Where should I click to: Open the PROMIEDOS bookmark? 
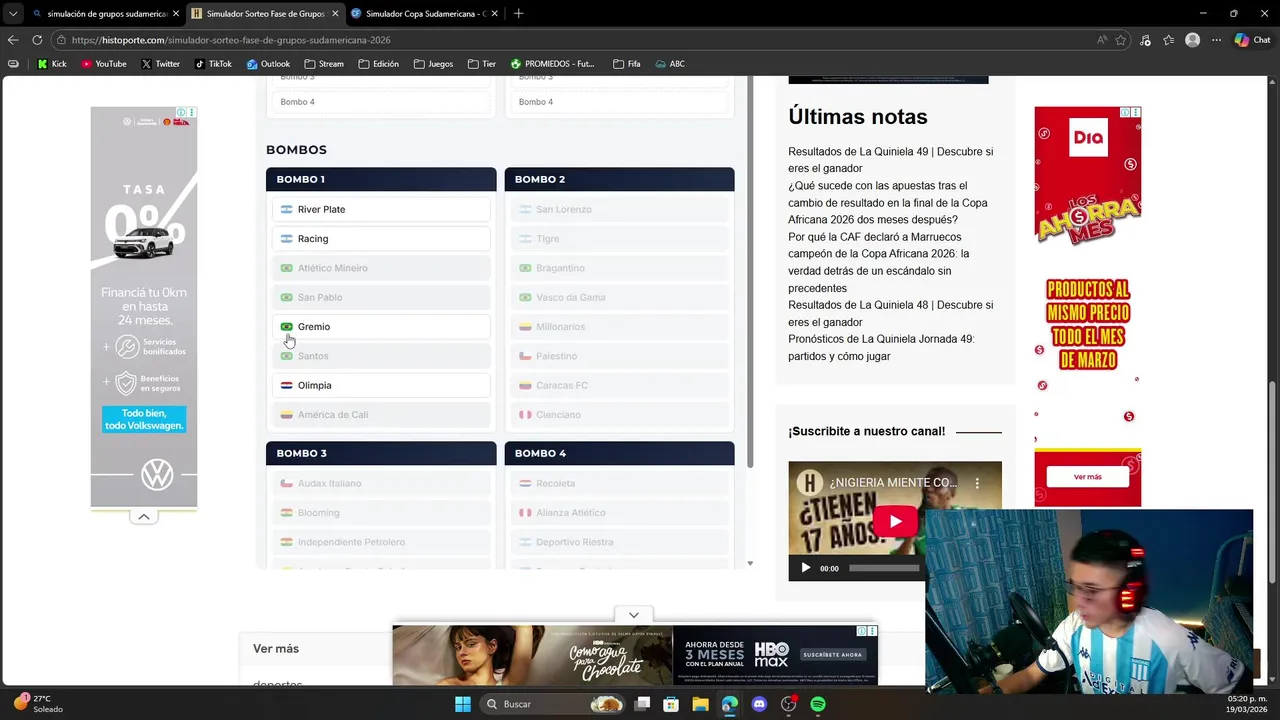coord(552,64)
